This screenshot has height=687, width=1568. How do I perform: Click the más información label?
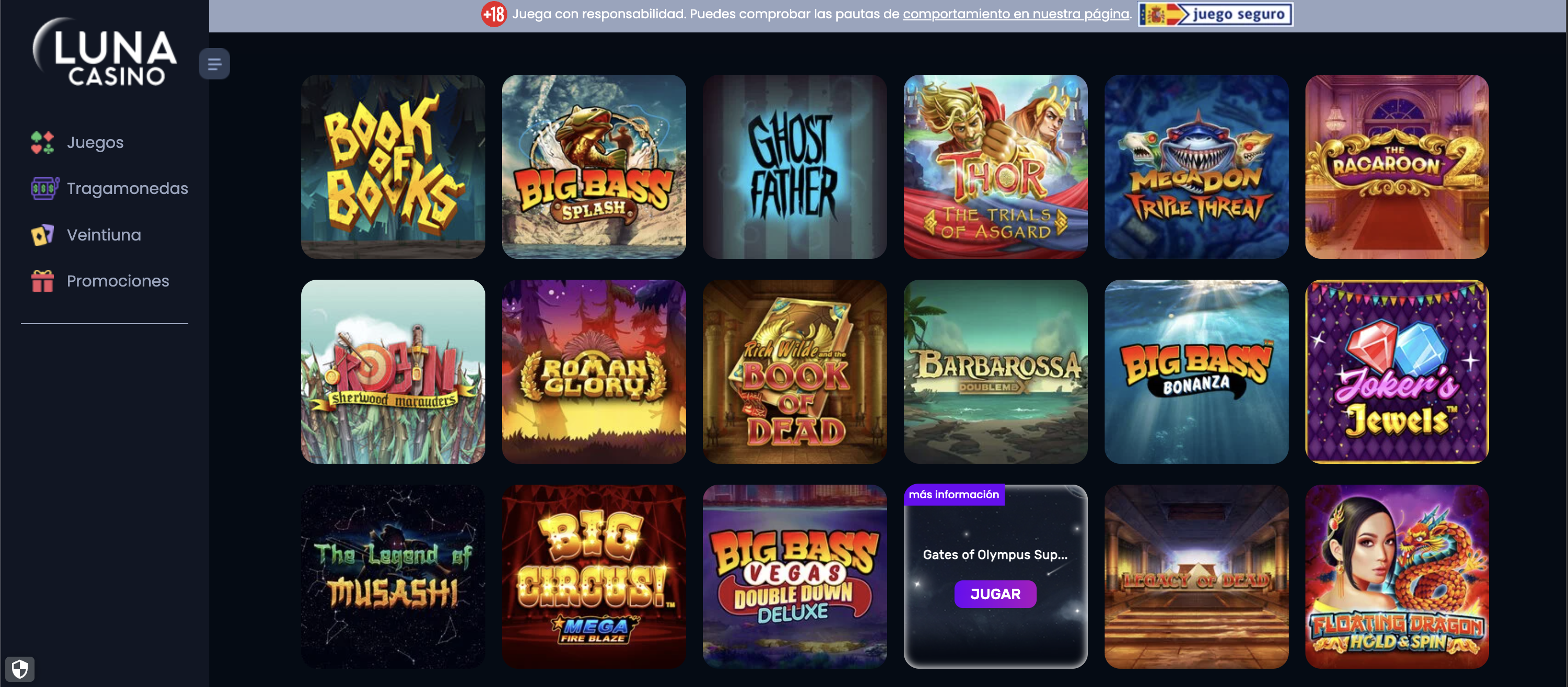click(954, 495)
